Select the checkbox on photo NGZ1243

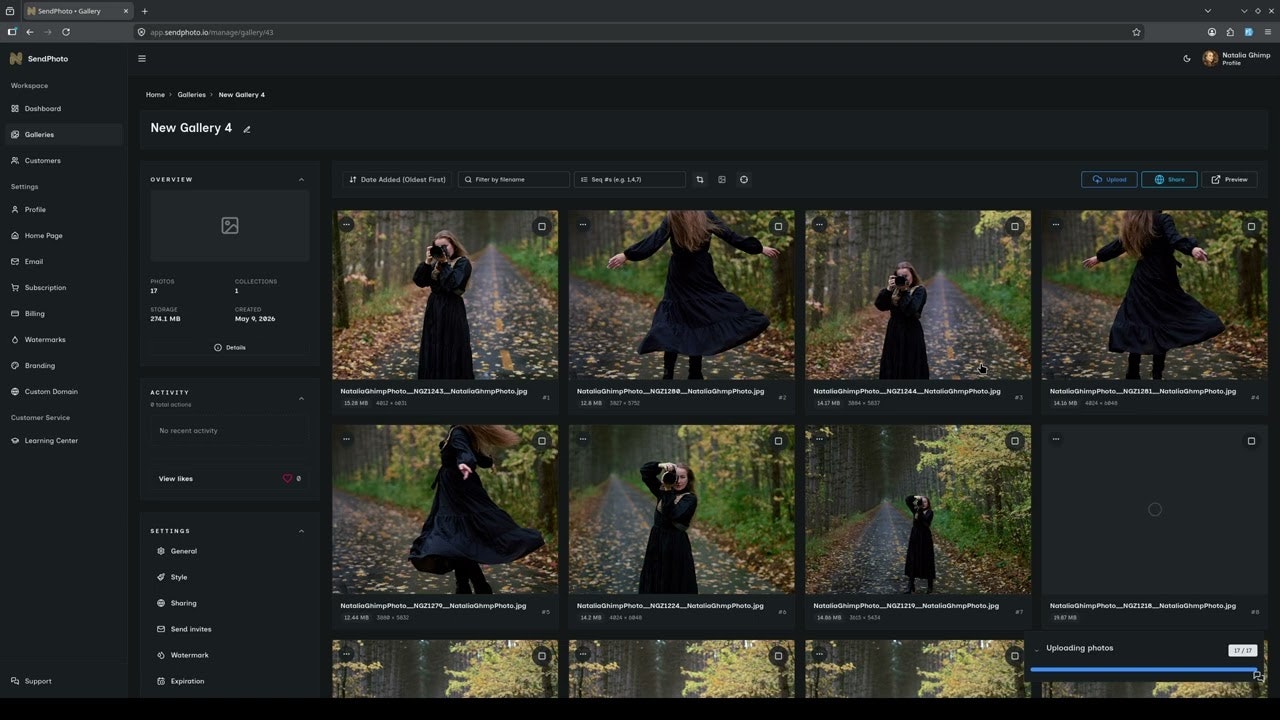[x=542, y=226]
